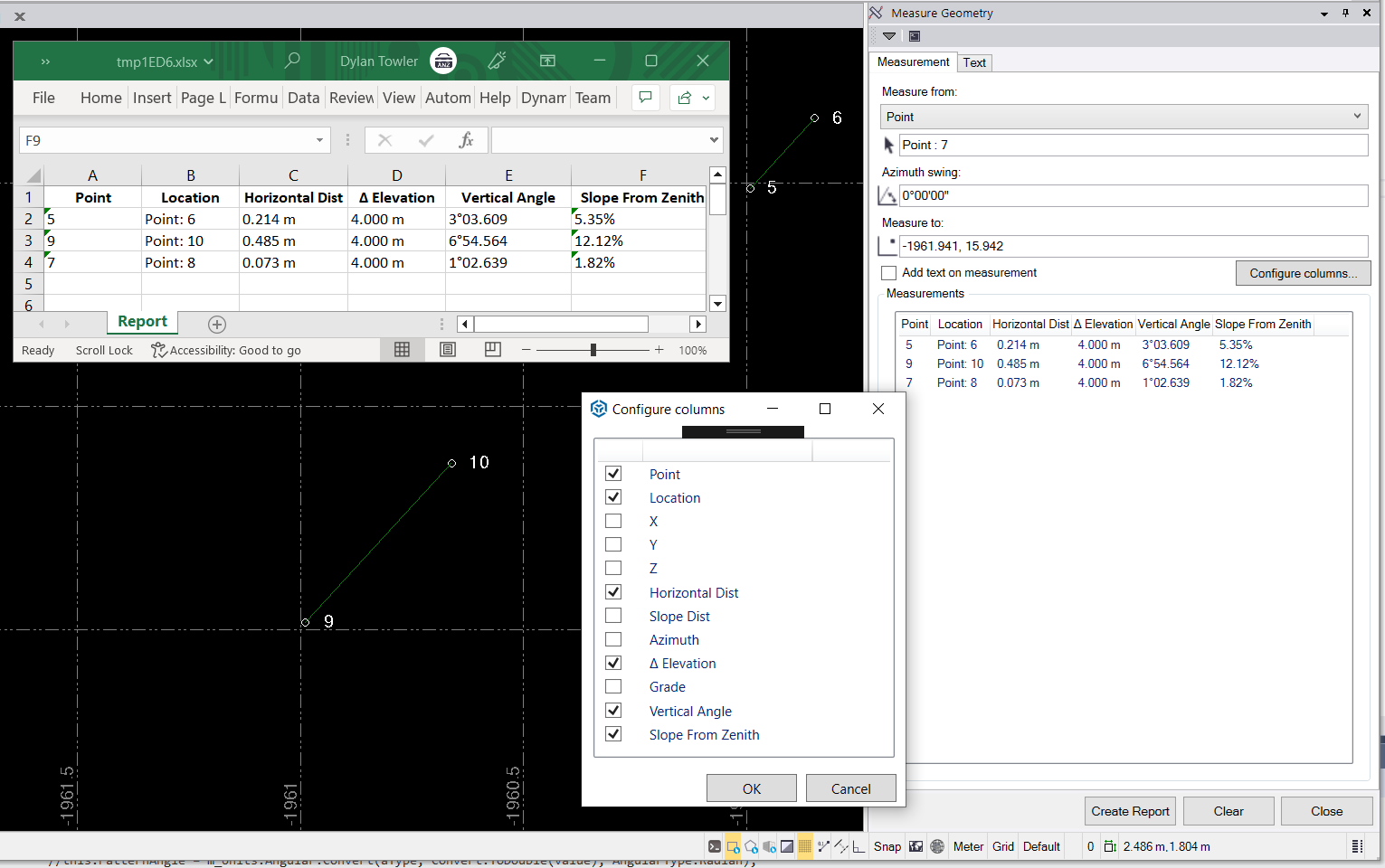
Task: Click the globe icon in status bar
Action: [937, 846]
